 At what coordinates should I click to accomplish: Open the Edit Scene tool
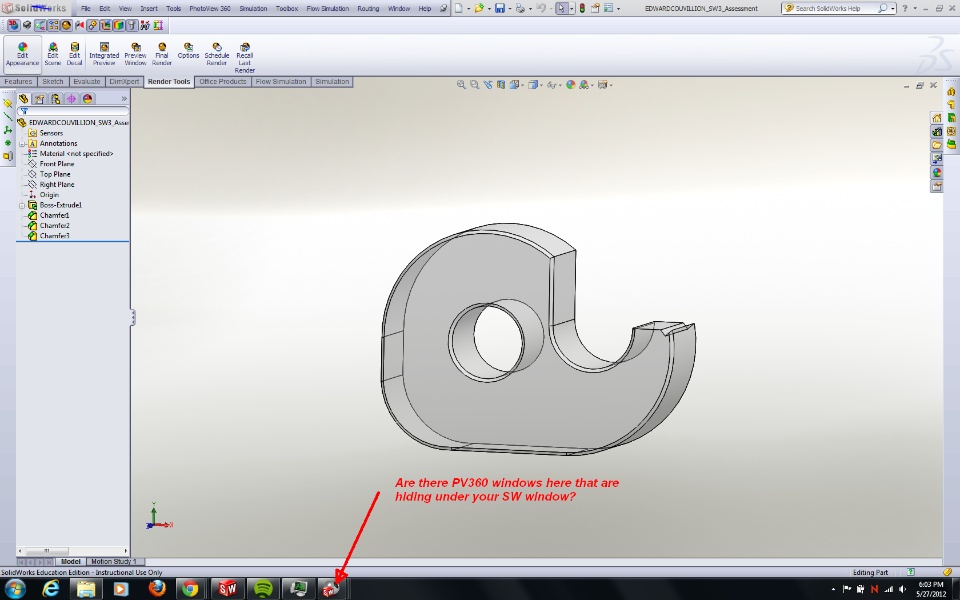click(53, 54)
